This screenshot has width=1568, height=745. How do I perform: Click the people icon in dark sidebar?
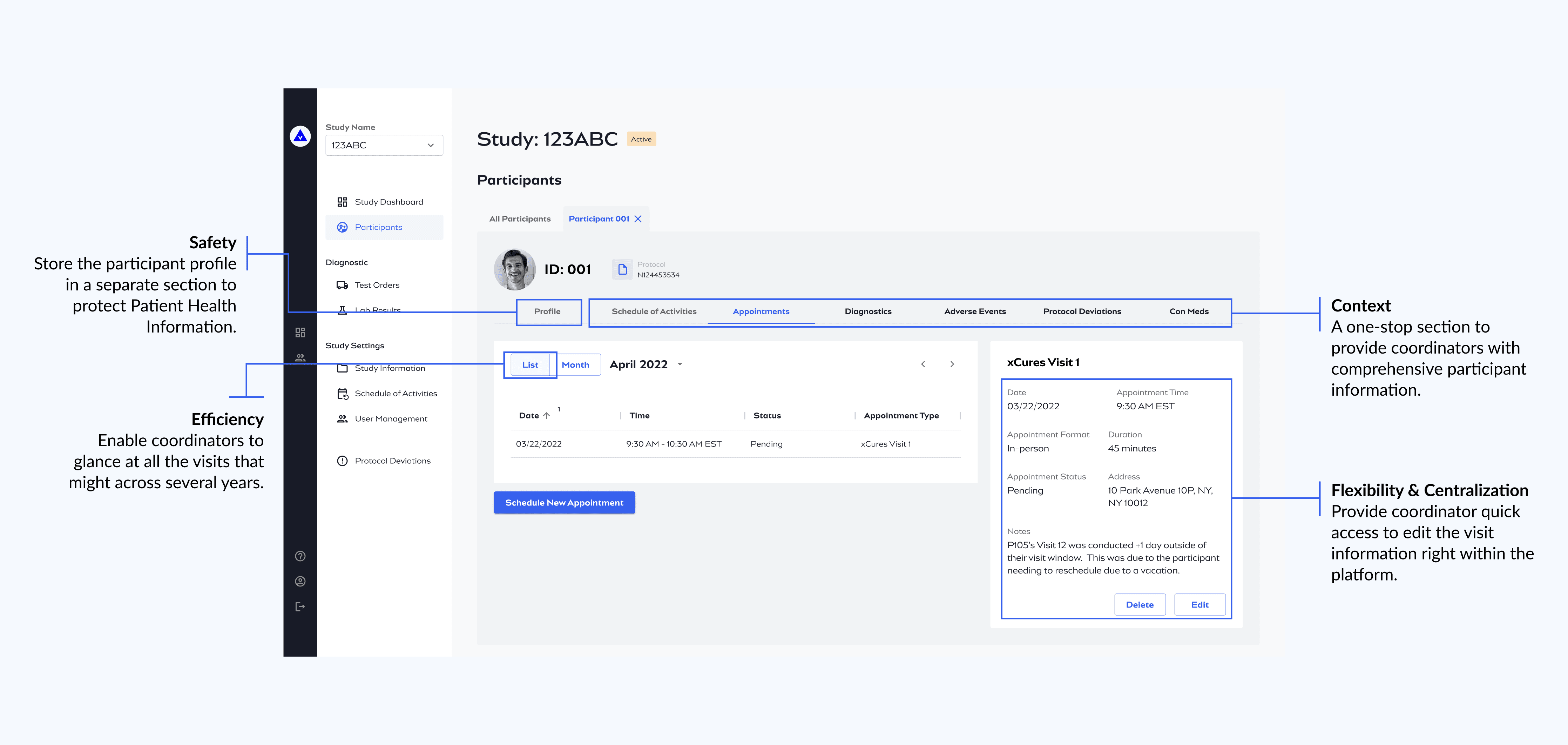pos(300,357)
